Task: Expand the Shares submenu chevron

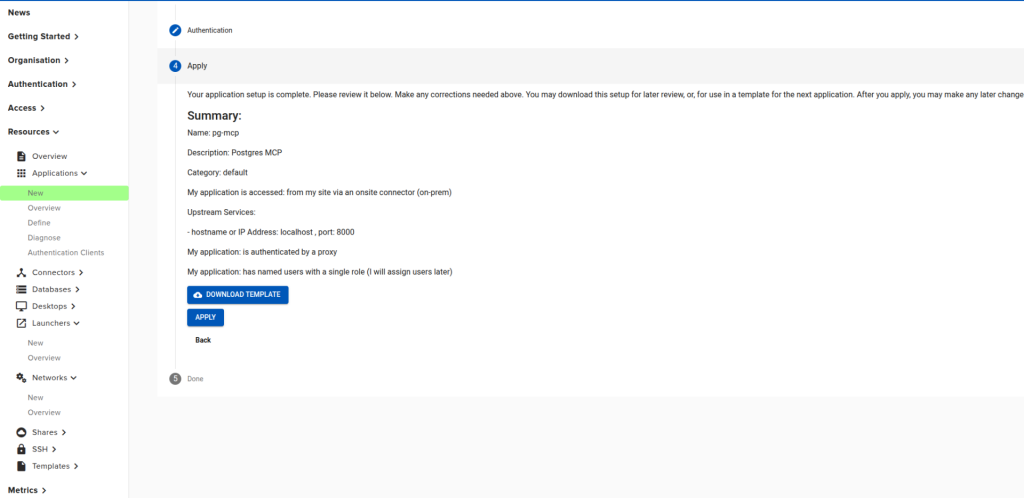Action: [64, 433]
